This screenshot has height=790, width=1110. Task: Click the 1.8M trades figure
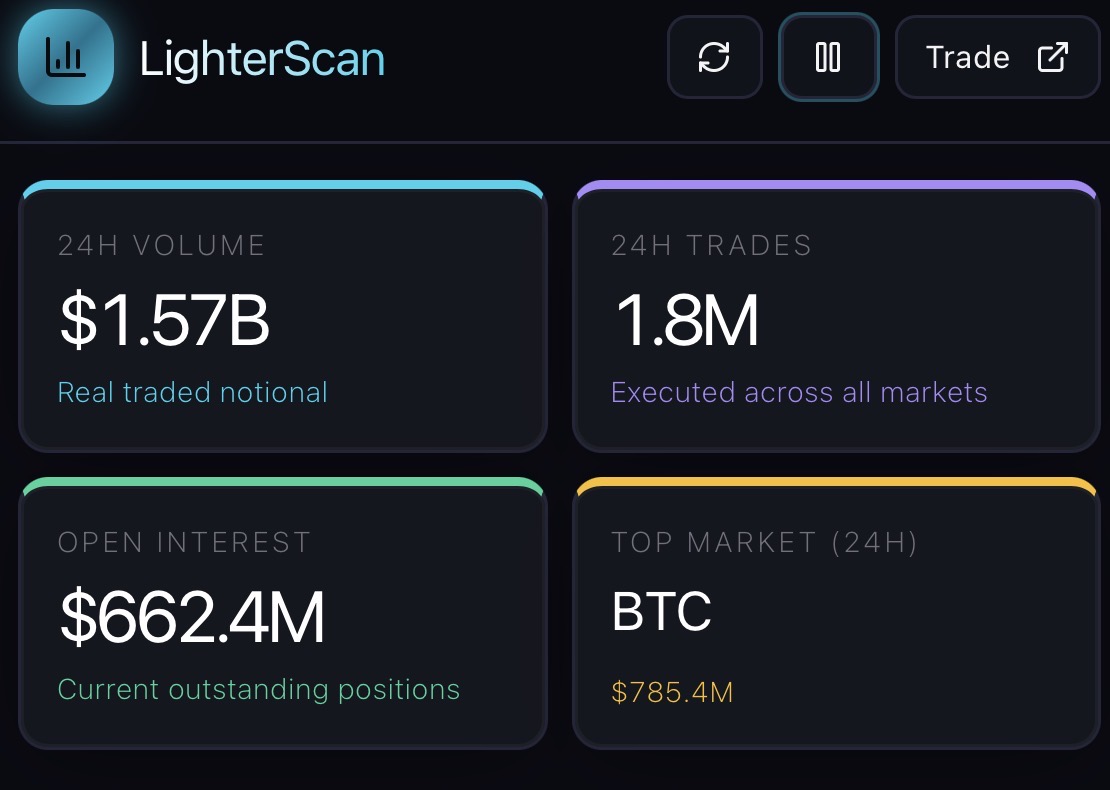685,321
